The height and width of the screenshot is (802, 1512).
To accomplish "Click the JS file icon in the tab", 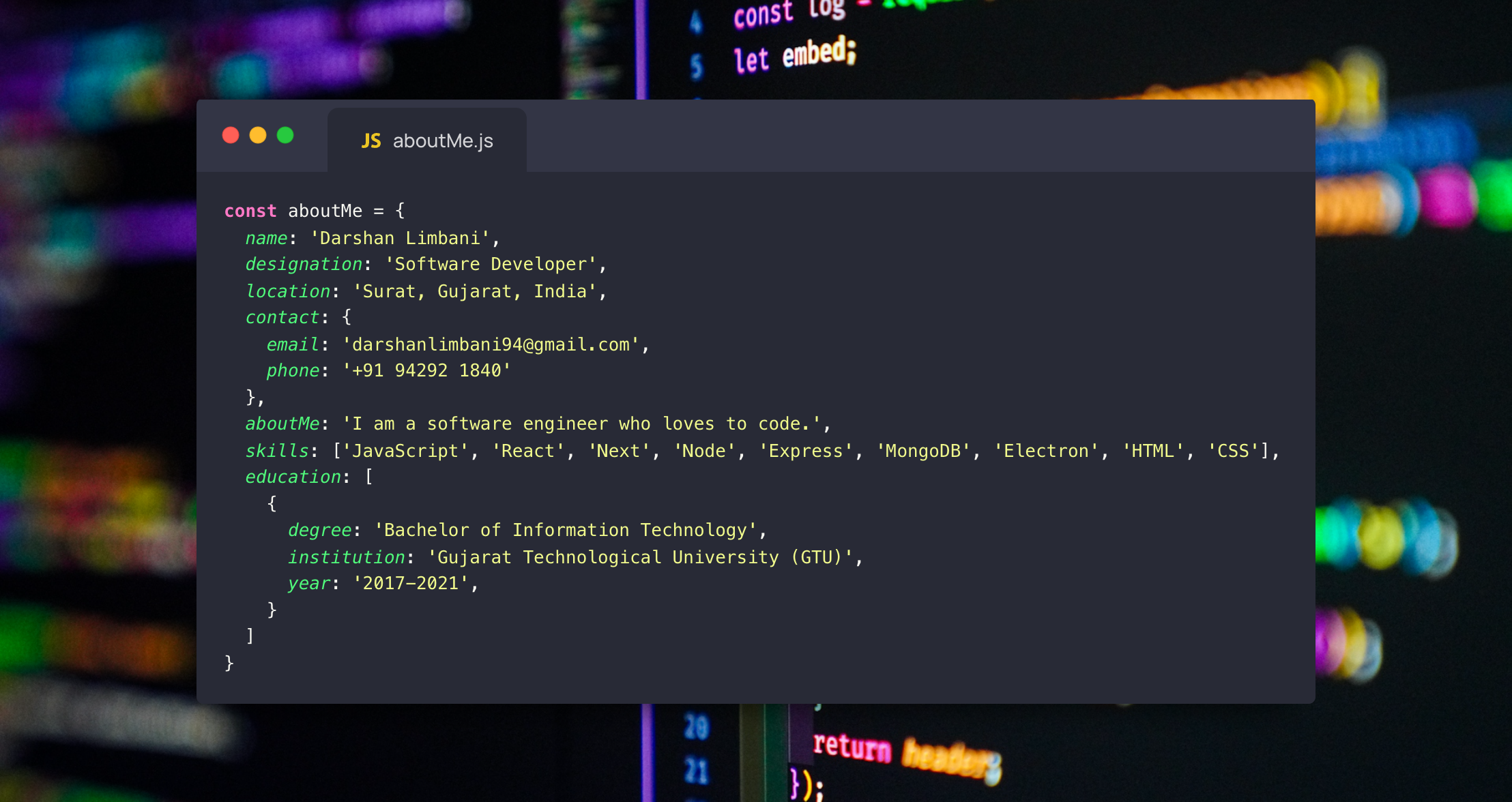I will tap(370, 141).
